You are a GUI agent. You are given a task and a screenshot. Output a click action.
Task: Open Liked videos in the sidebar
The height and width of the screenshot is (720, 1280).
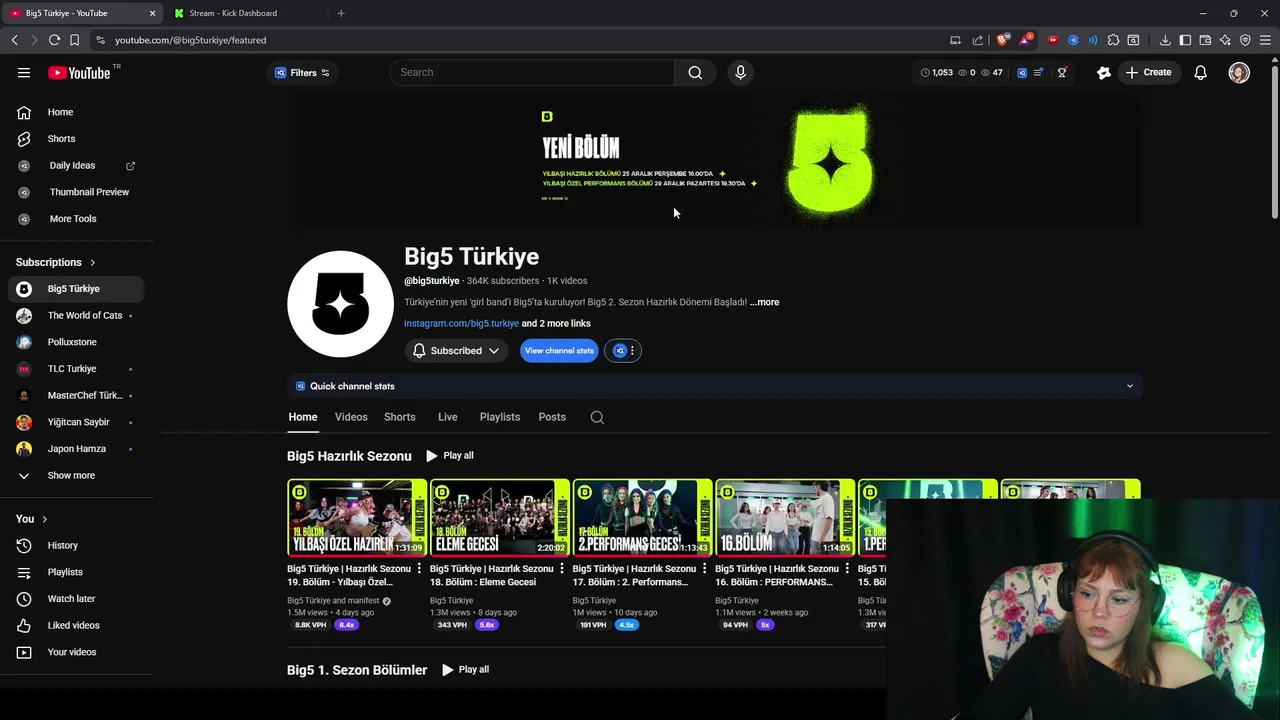[76, 625]
